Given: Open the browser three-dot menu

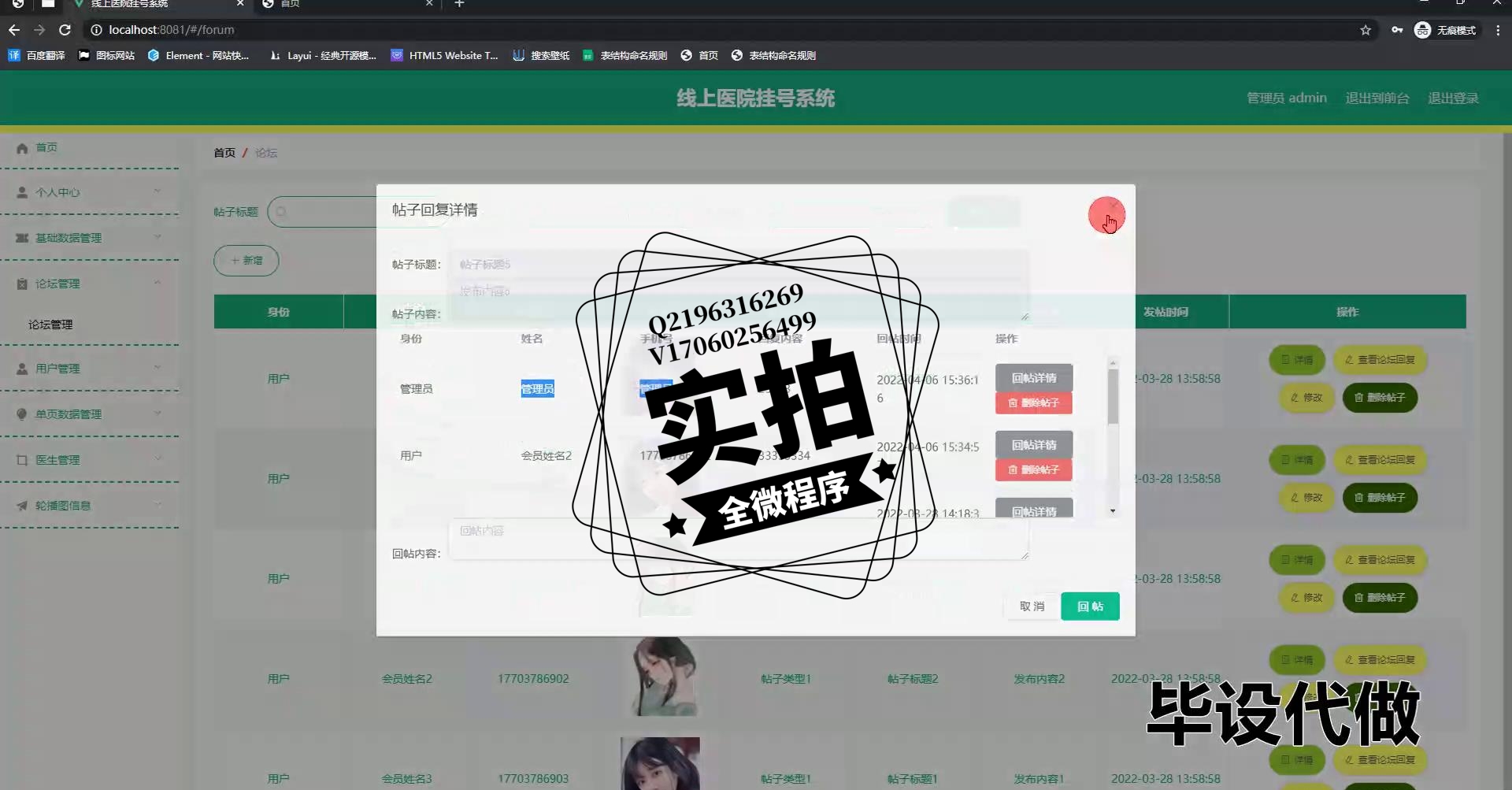Looking at the screenshot, I should point(1498,30).
